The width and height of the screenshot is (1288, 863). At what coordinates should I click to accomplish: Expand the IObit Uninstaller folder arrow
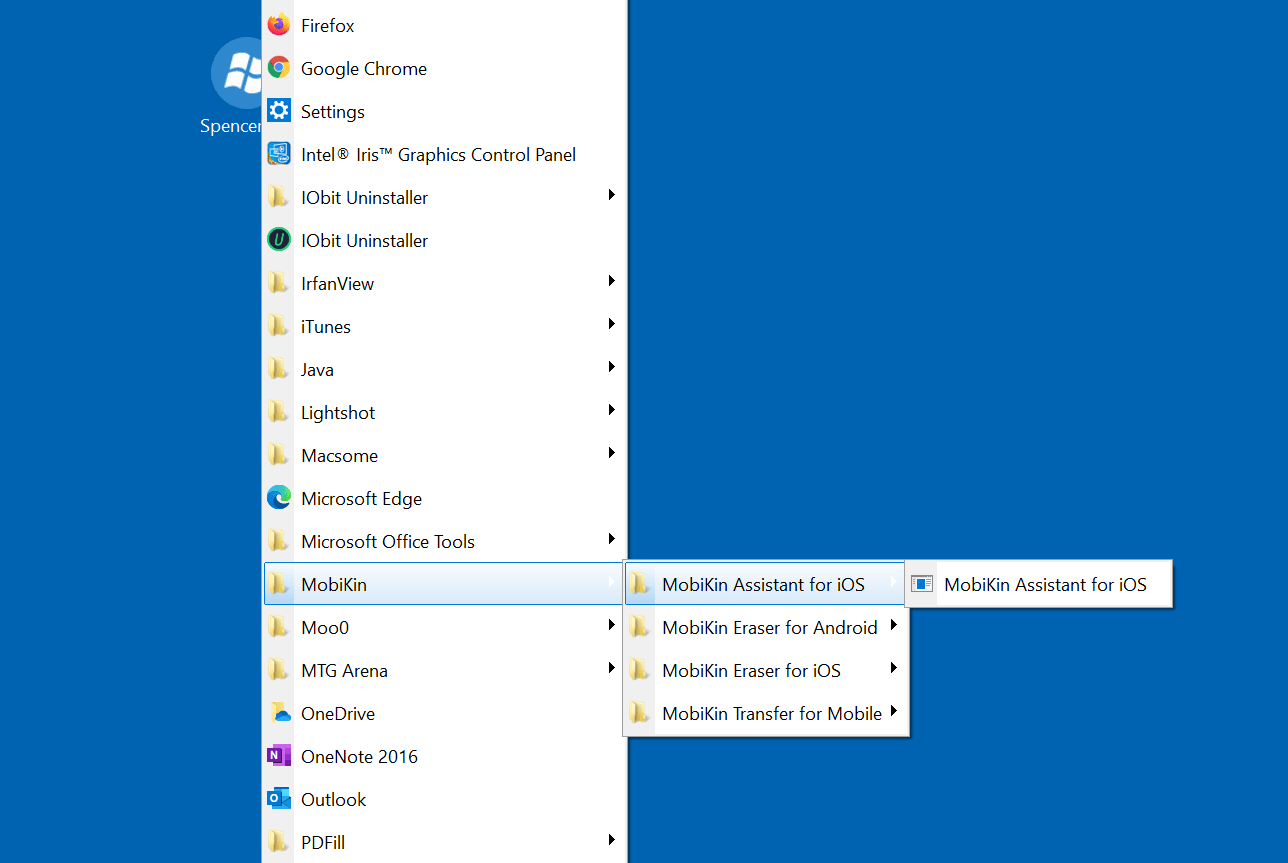click(x=611, y=195)
